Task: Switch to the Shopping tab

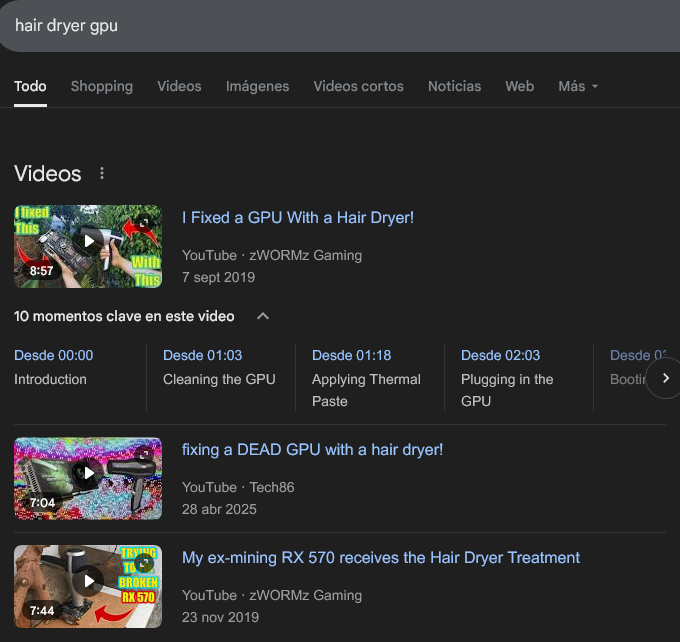Action: click(x=102, y=86)
